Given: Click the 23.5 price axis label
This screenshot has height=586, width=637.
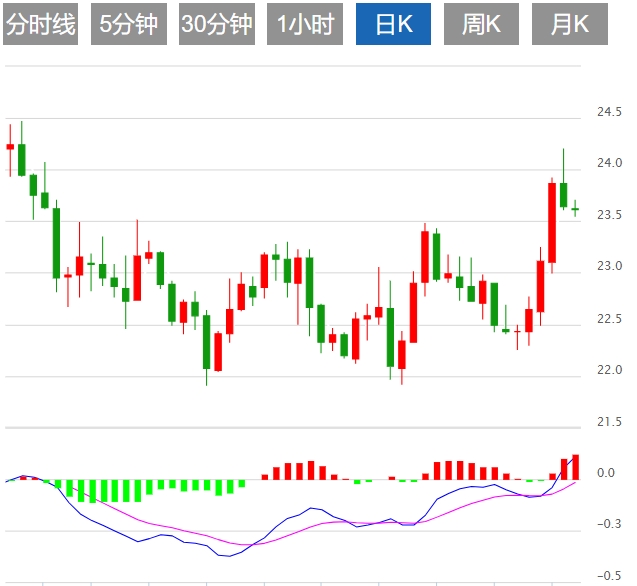Looking at the screenshot, I should click(609, 215).
